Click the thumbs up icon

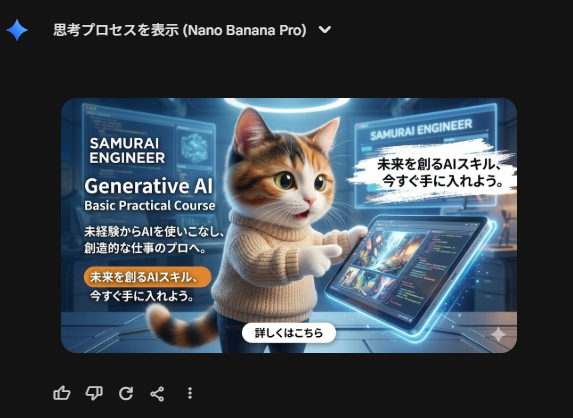pyautogui.click(x=62, y=394)
